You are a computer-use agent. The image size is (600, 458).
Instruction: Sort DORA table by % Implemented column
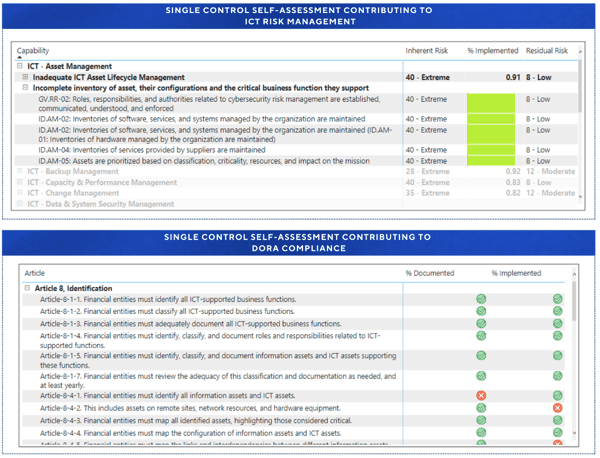pos(516,273)
